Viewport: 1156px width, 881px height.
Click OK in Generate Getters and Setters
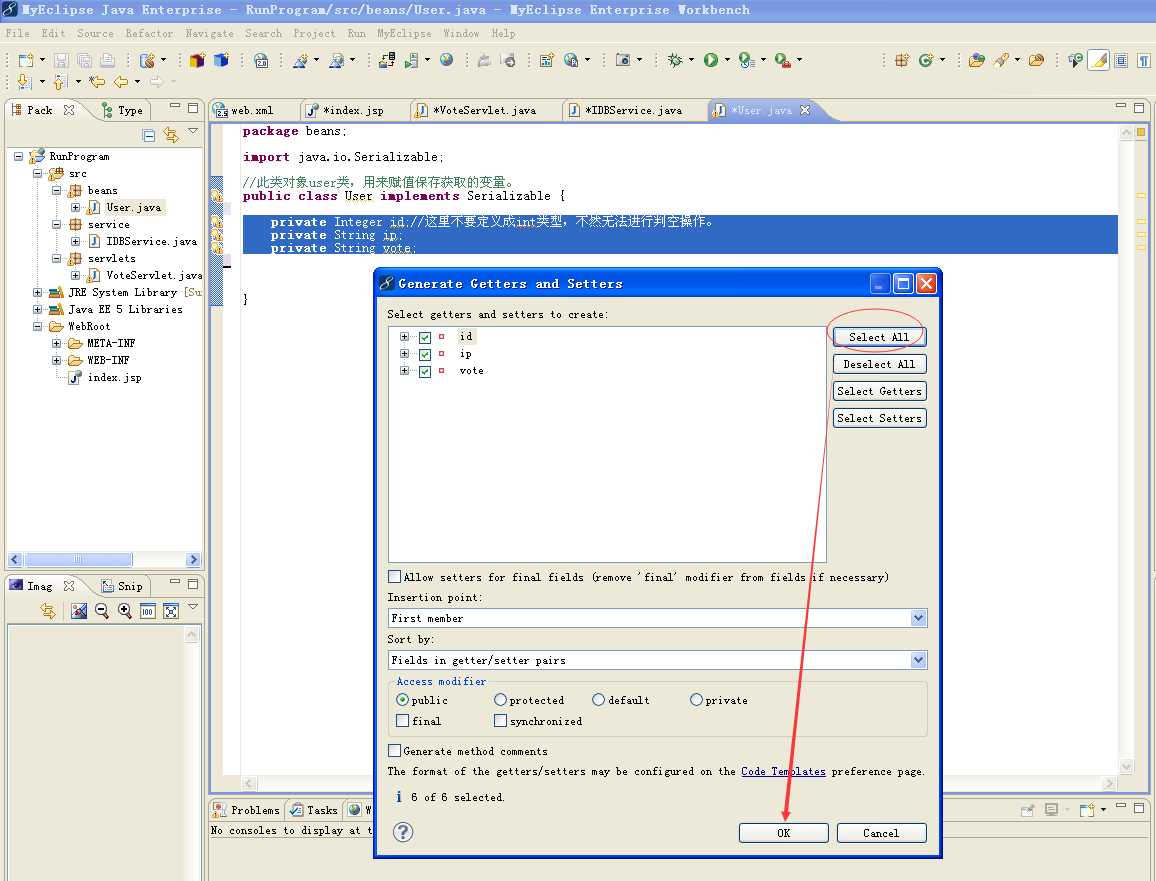click(x=783, y=833)
